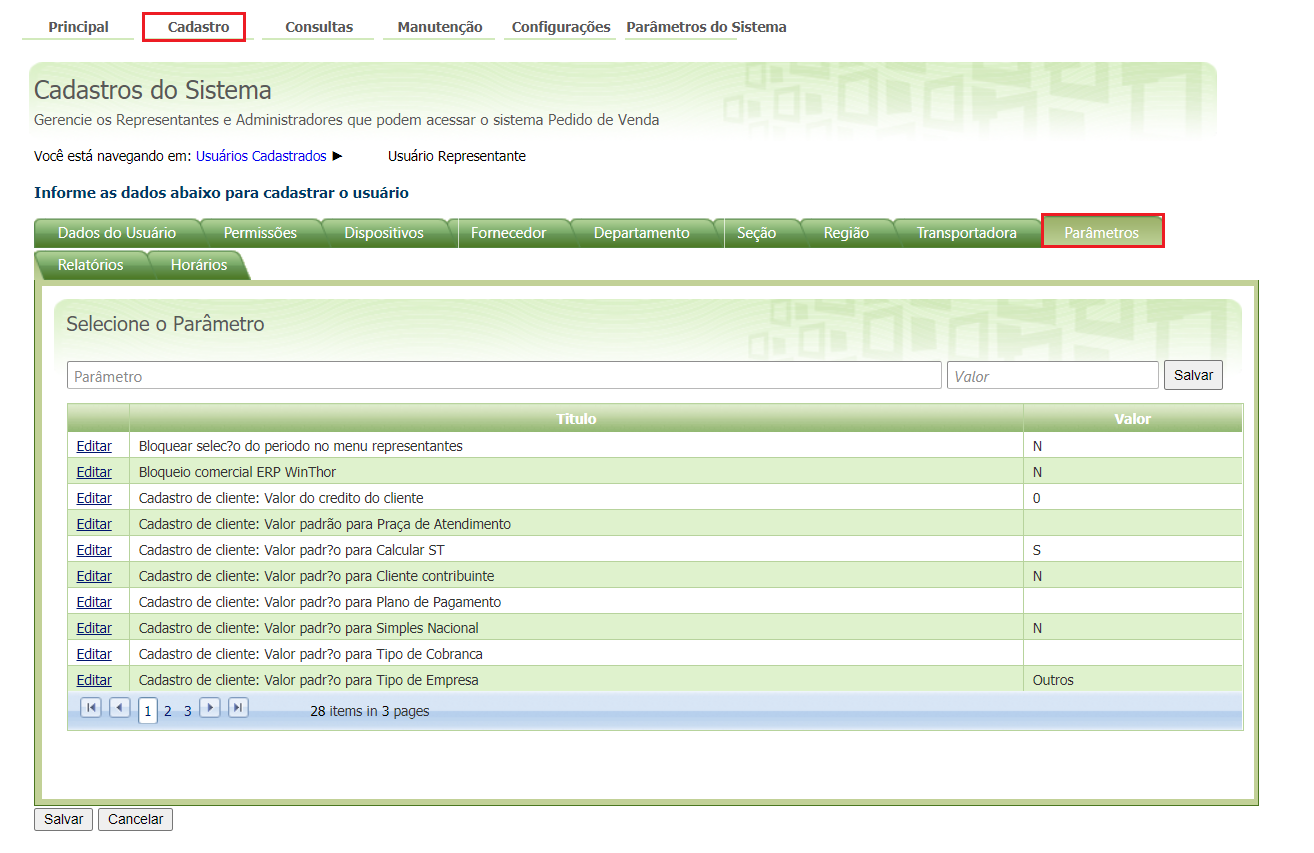Click the Cancelar button
This screenshot has width=1314, height=853.
(x=135, y=819)
